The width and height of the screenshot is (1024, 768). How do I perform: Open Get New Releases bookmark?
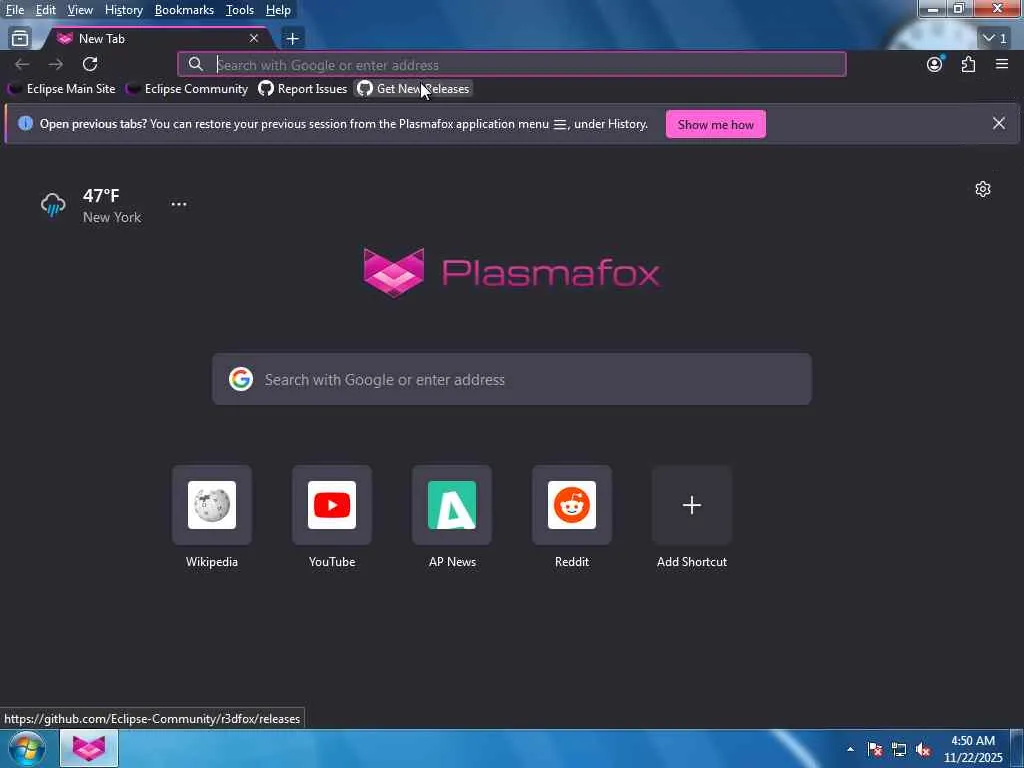coord(413,89)
